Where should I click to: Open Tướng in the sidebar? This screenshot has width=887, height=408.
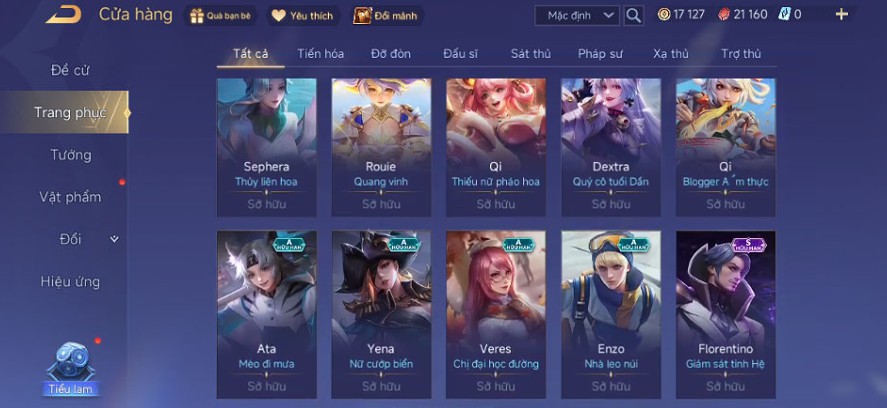(x=71, y=155)
